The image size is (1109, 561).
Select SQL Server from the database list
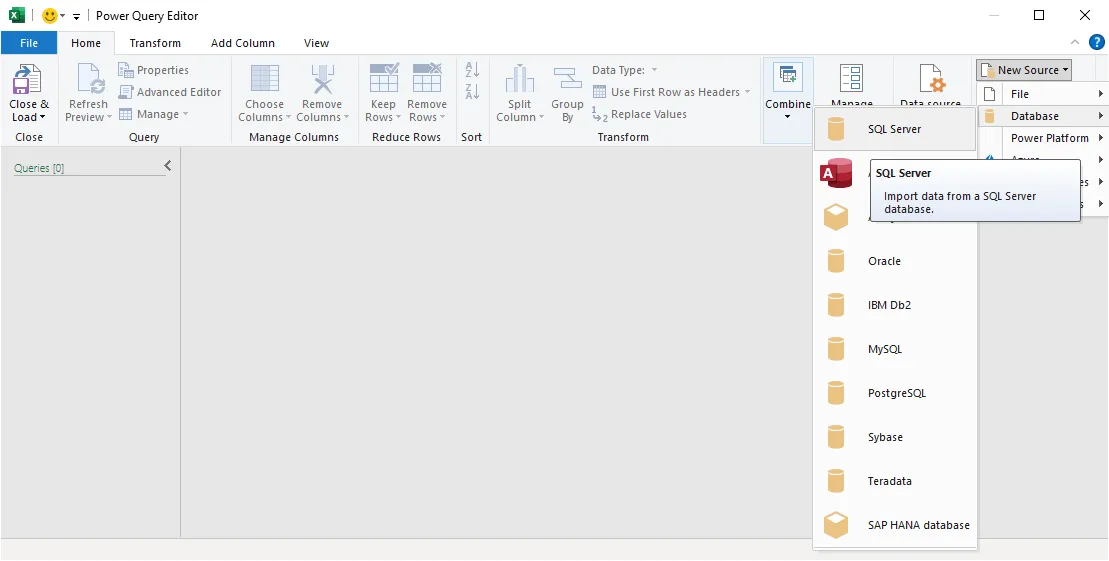(894, 129)
